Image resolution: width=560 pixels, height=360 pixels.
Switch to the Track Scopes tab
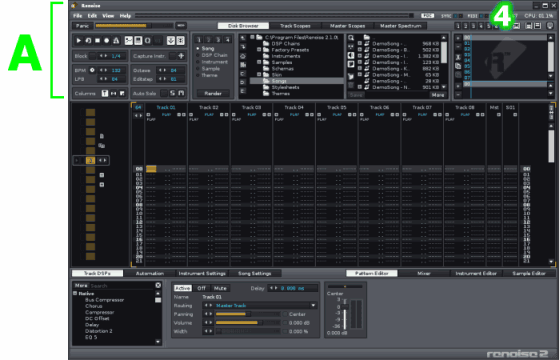coord(295,26)
